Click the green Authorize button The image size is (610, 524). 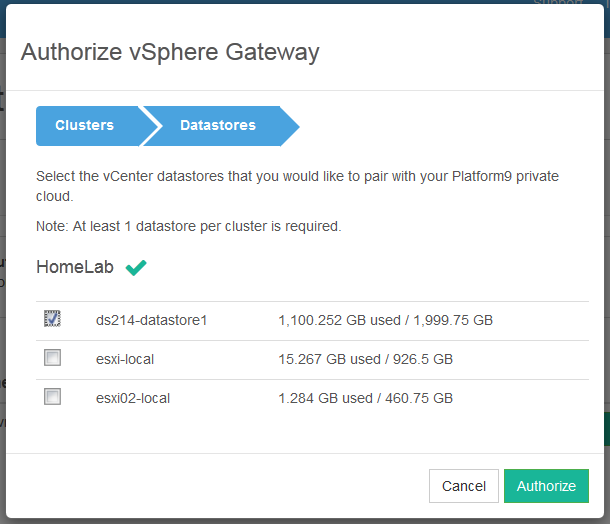(x=546, y=486)
